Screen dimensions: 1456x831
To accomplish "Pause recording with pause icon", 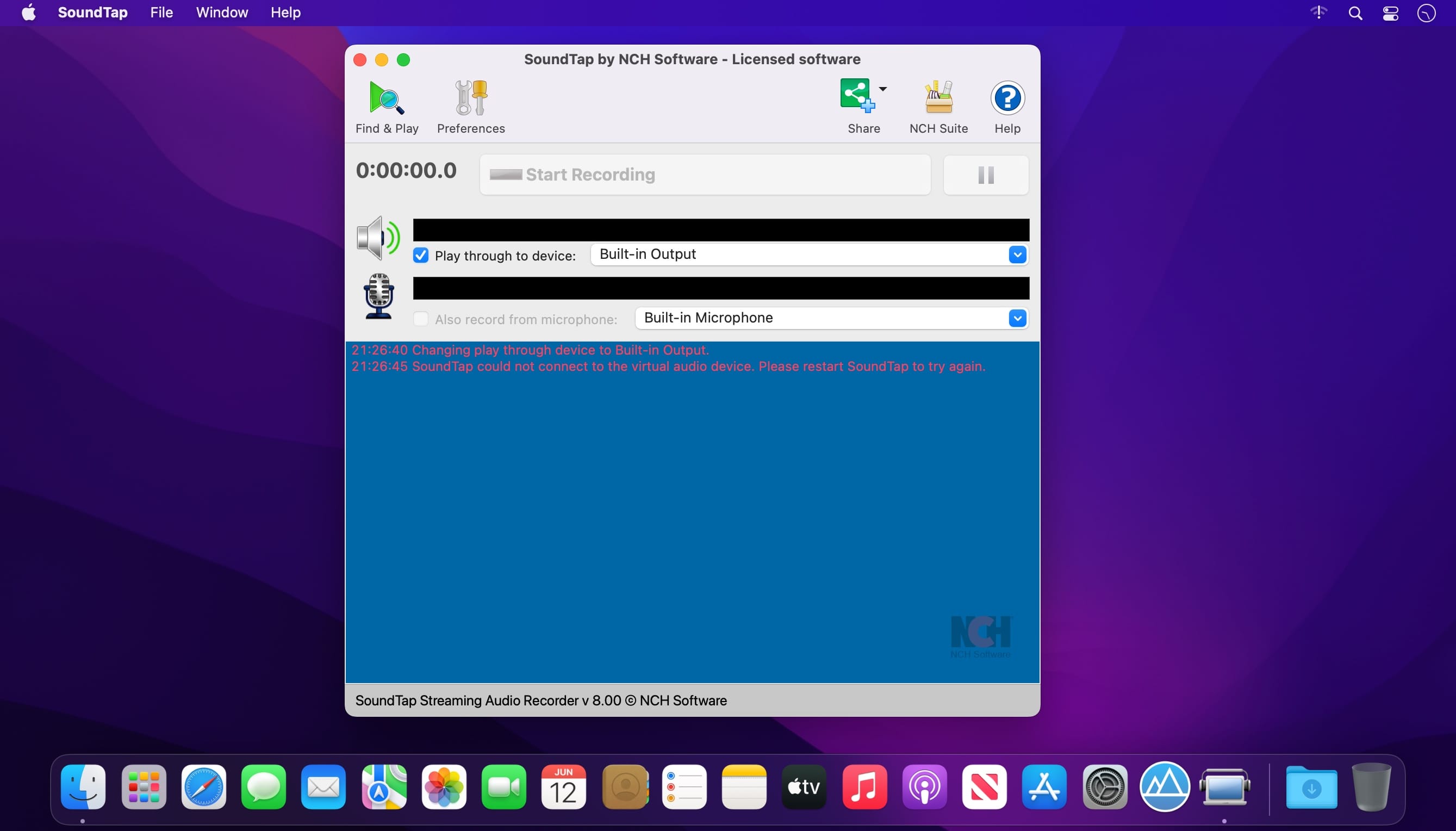I will pyautogui.click(x=986, y=174).
